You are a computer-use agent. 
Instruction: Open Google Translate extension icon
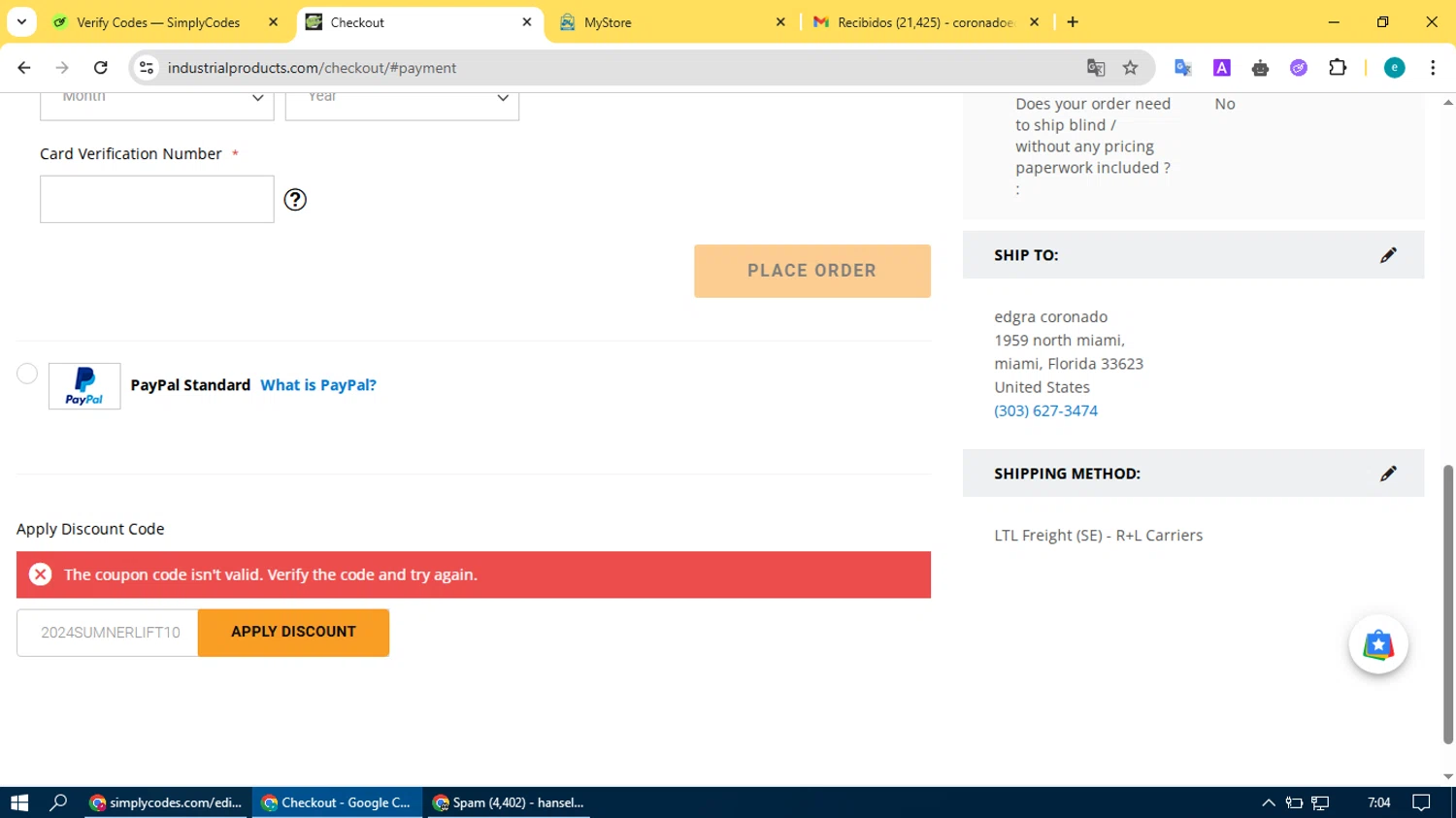(1182, 68)
